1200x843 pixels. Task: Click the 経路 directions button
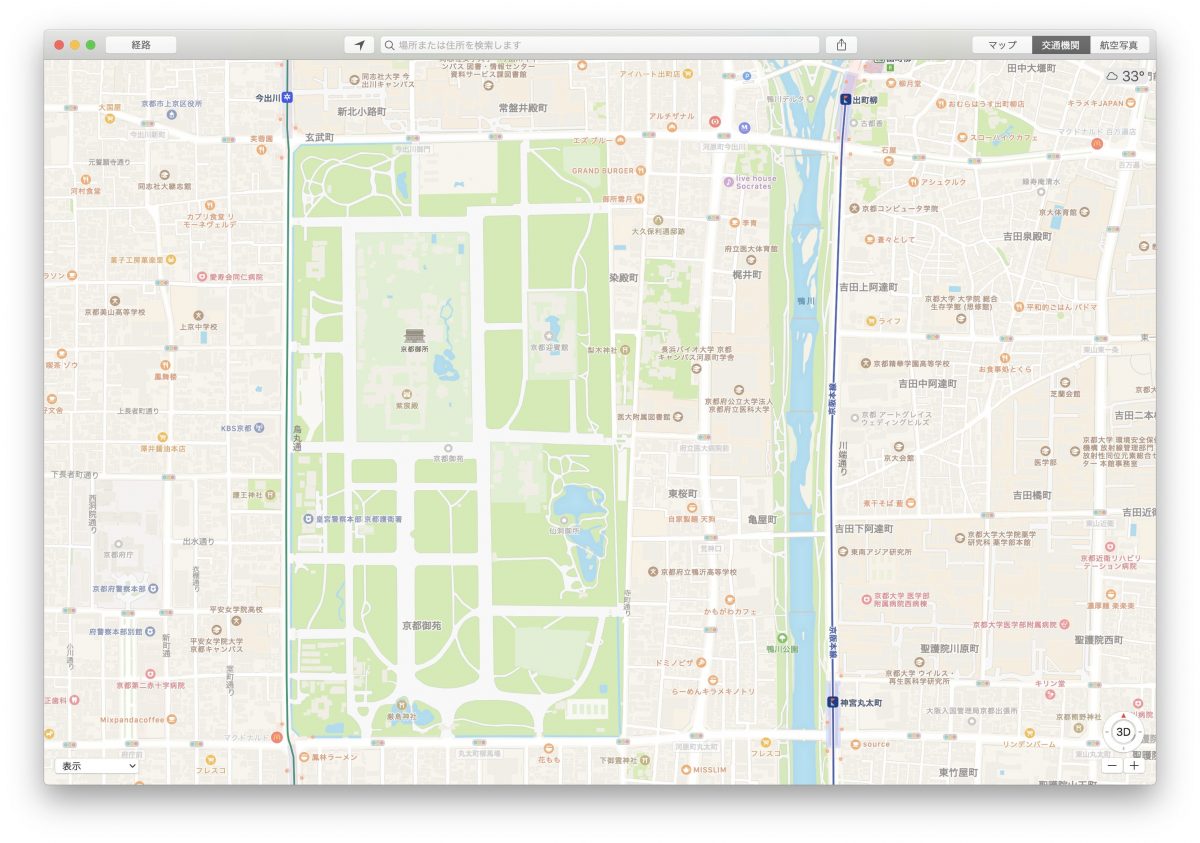pyautogui.click(x=141, y=45)
